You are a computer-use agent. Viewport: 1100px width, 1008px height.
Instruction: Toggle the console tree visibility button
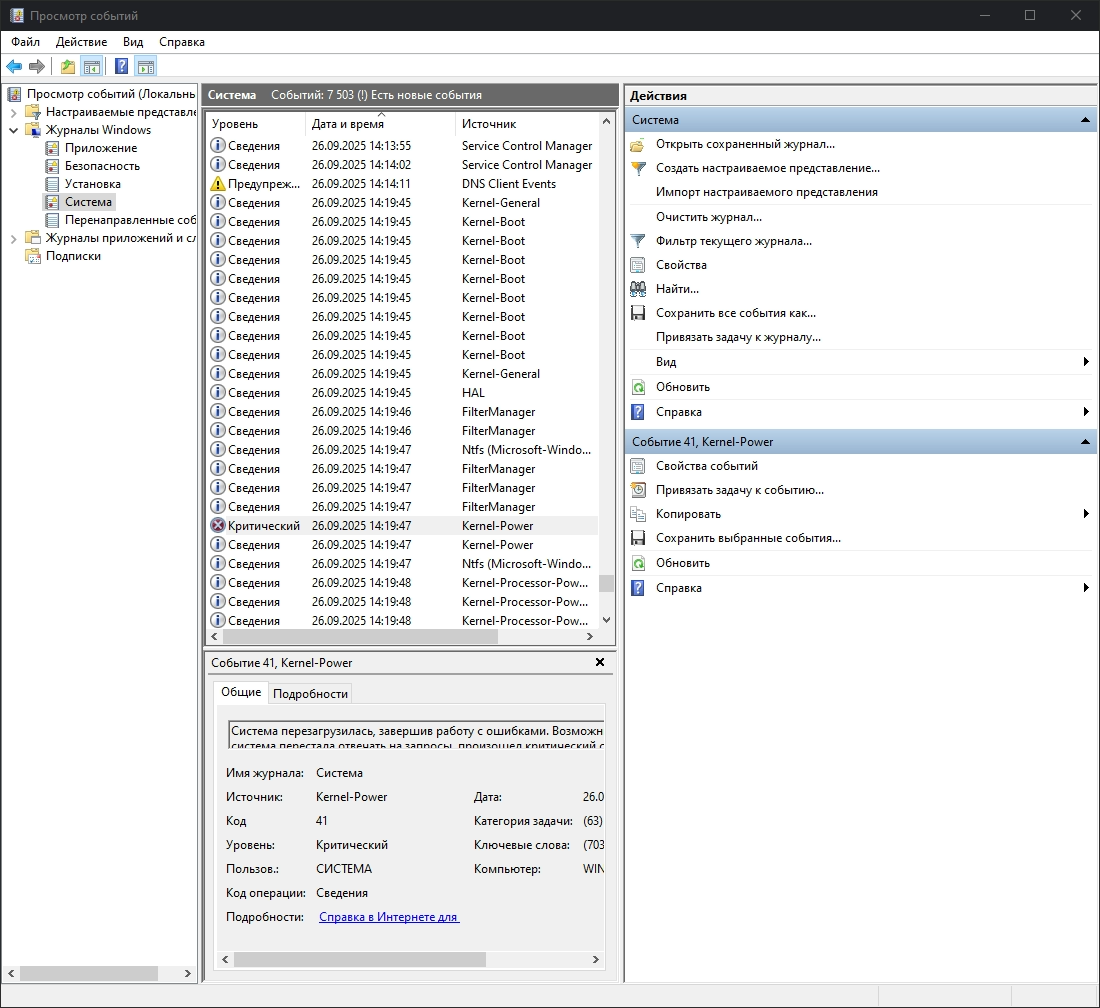pos(92,67)
